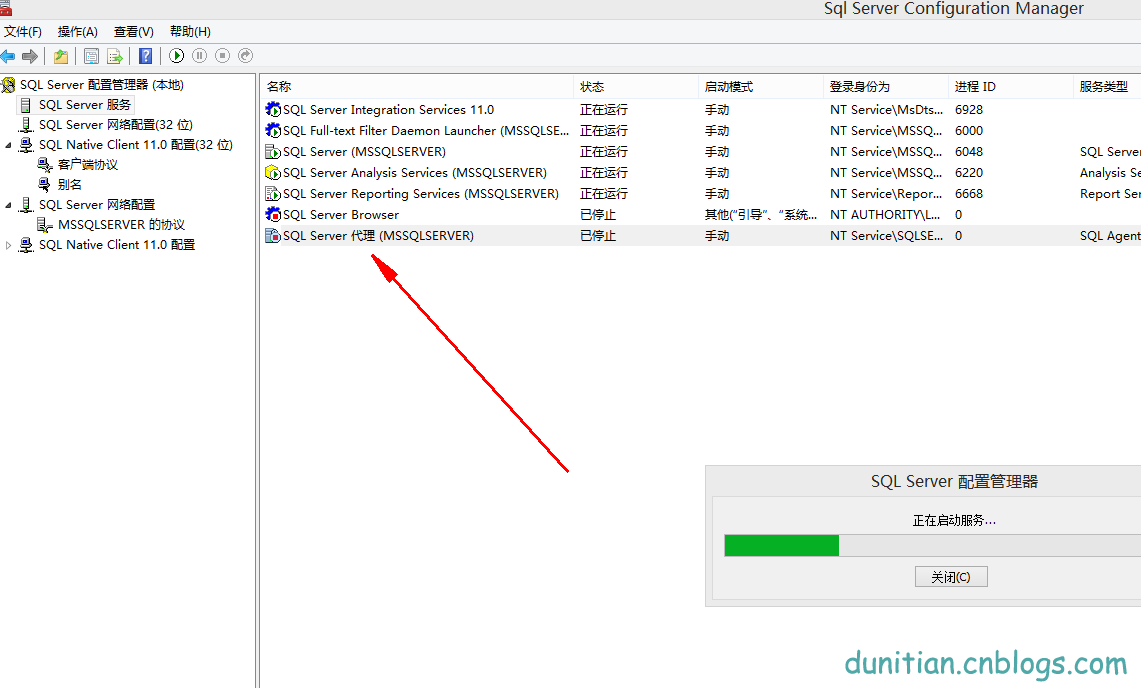Restart the service with the restart icon

point(246,55)
